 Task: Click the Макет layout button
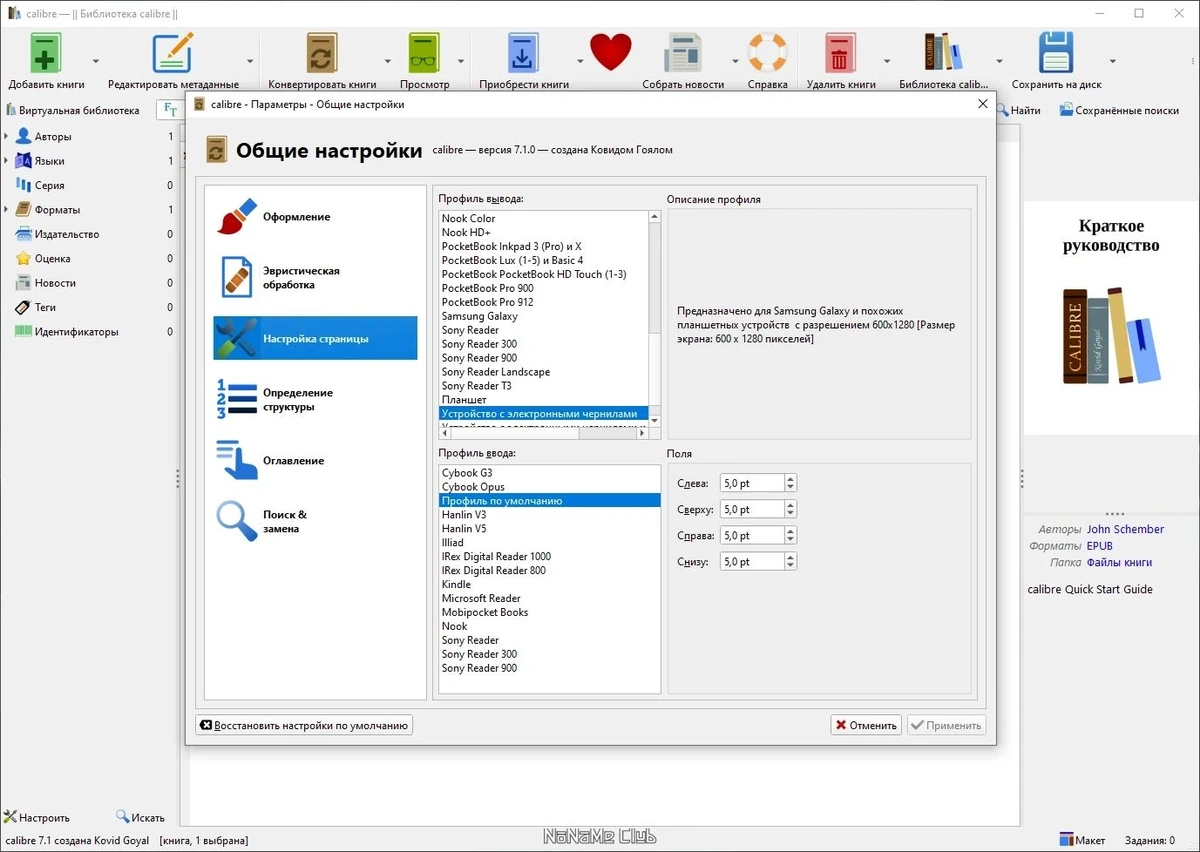click(x=1082, y=840)
